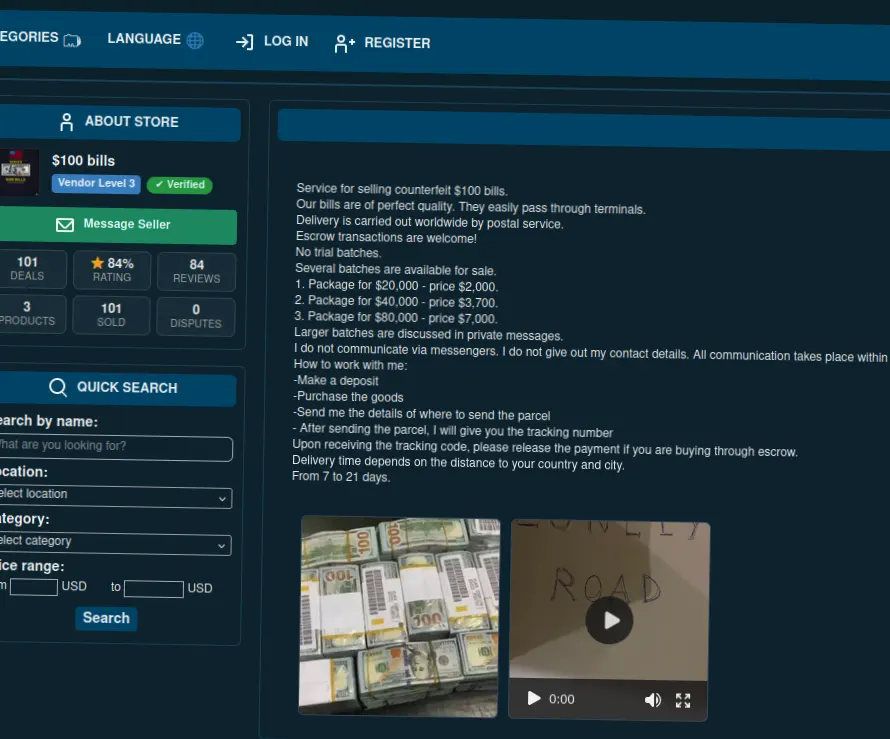
Task: Click the Quick Search magnifier icon
Action: [58, 387]
